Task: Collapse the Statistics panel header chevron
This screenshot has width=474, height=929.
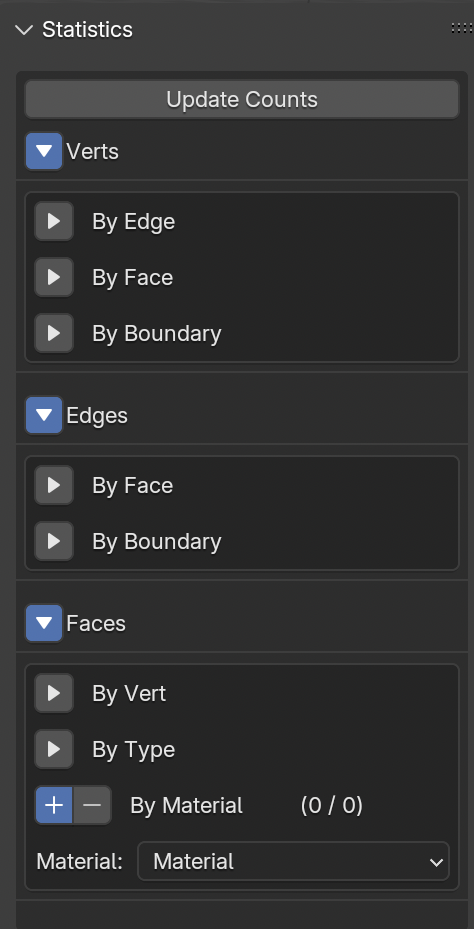Action: click(x=24, y=30)
